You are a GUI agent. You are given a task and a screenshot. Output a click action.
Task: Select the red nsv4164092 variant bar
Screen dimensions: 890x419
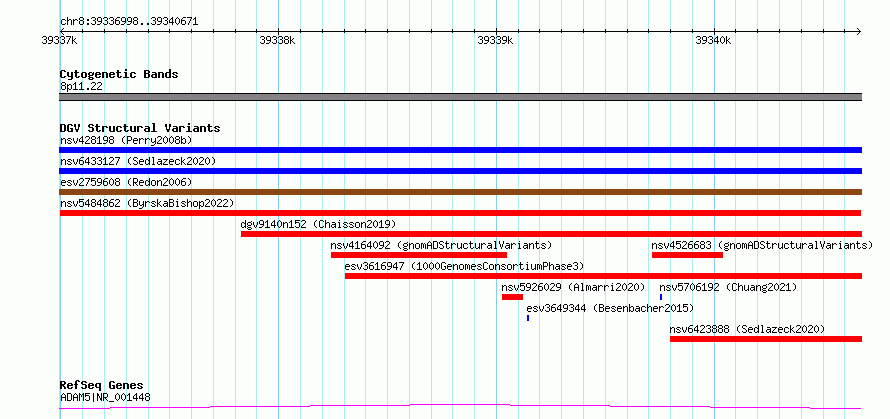[419, 255]
